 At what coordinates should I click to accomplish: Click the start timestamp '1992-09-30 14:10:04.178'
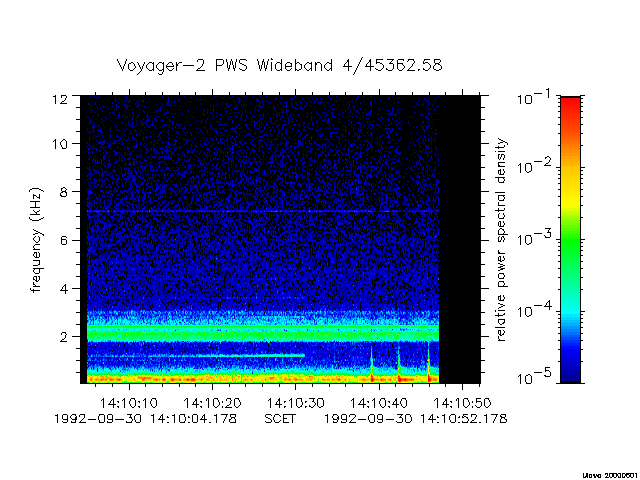[145, 419]
